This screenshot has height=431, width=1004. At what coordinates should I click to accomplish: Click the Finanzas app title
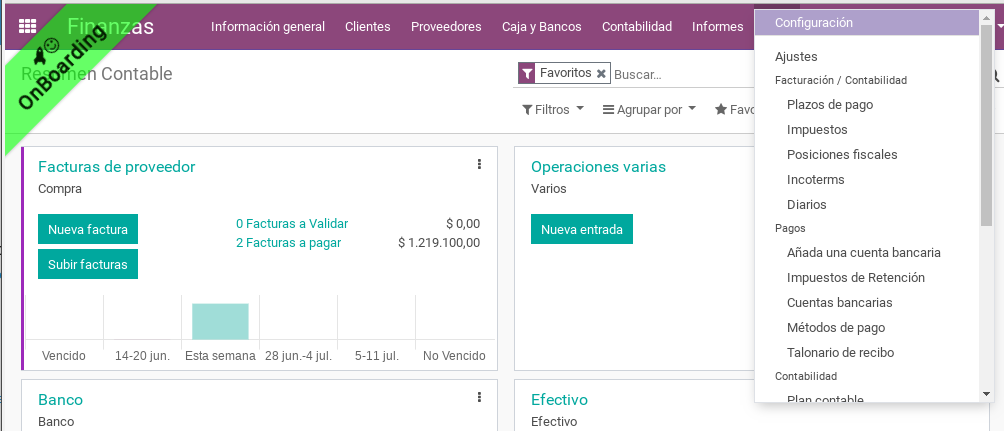[x=110, y=26]
